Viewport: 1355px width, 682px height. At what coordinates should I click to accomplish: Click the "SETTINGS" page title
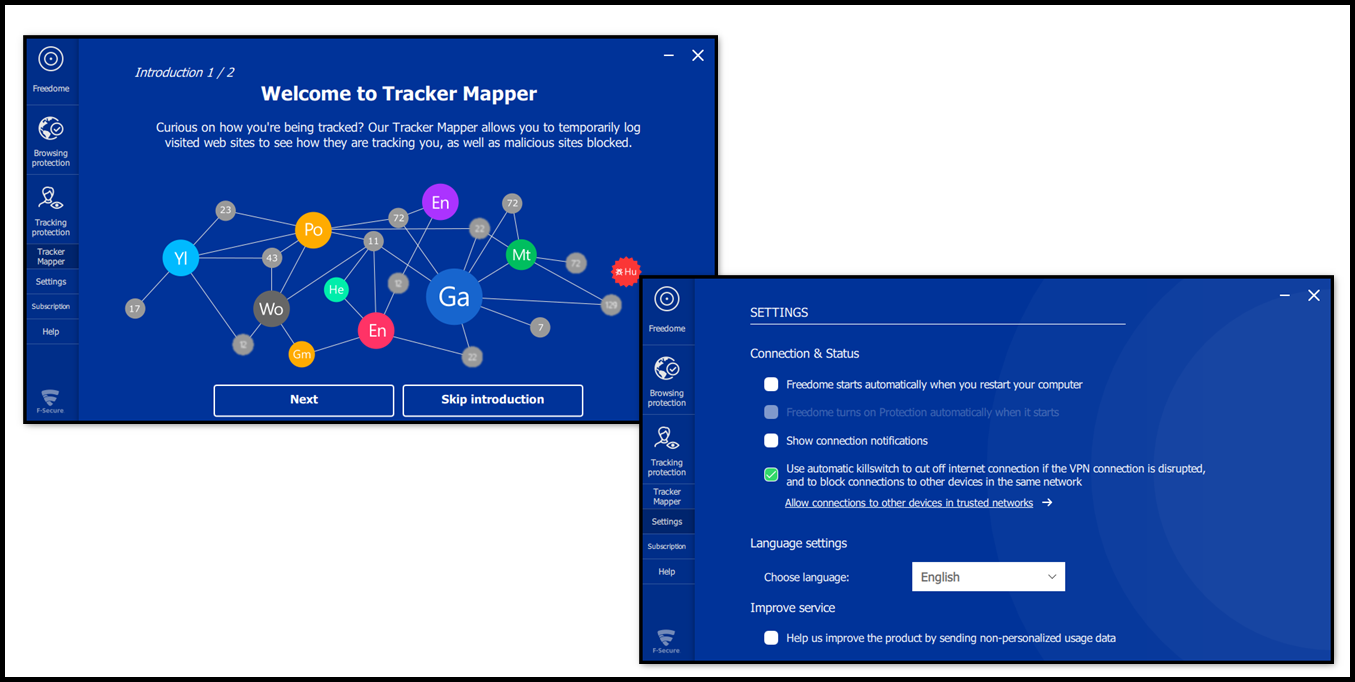[x=779, y=313]
